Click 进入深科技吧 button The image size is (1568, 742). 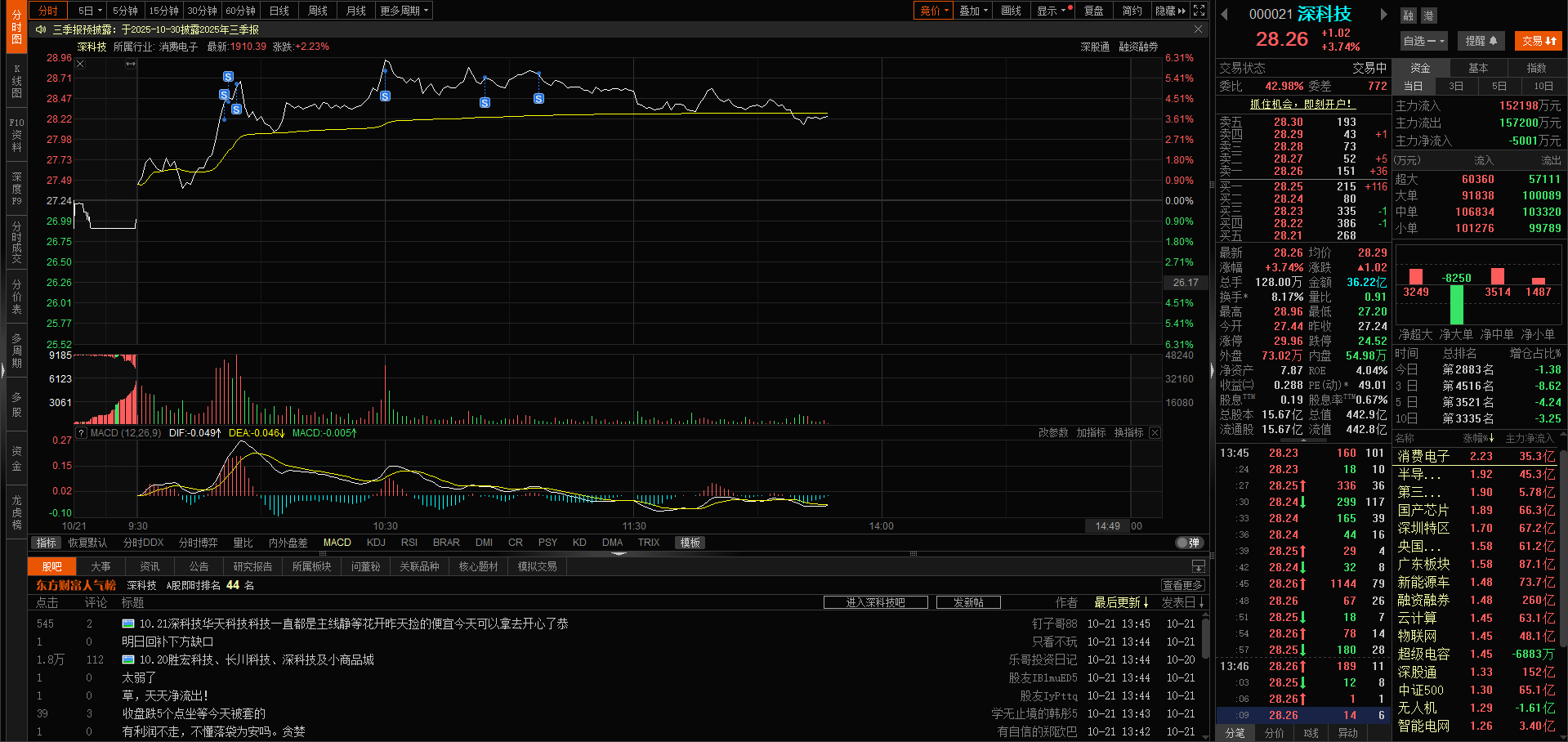(x=875, y=602)
